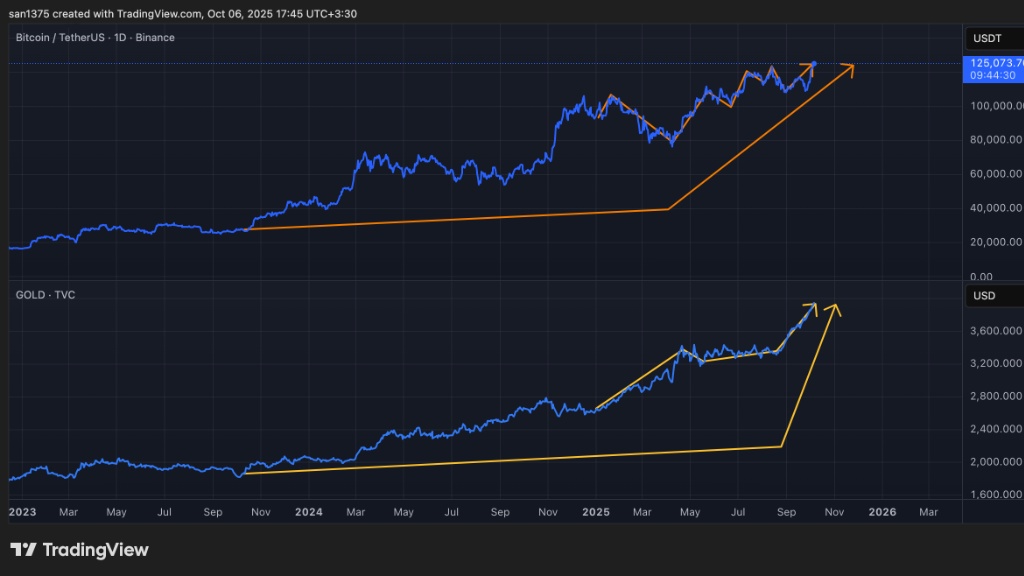The image size is (1024, 576).
Task: Click the 2024 label on time axis
Action: tap(308, 512)
